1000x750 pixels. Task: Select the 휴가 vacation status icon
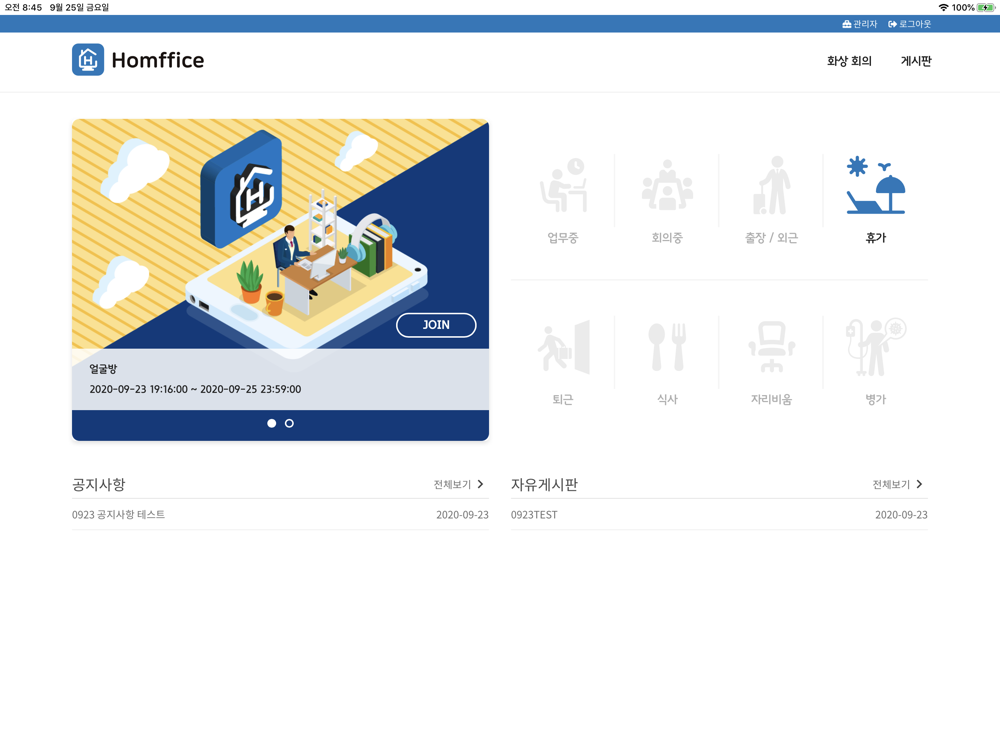coord(876,185)
